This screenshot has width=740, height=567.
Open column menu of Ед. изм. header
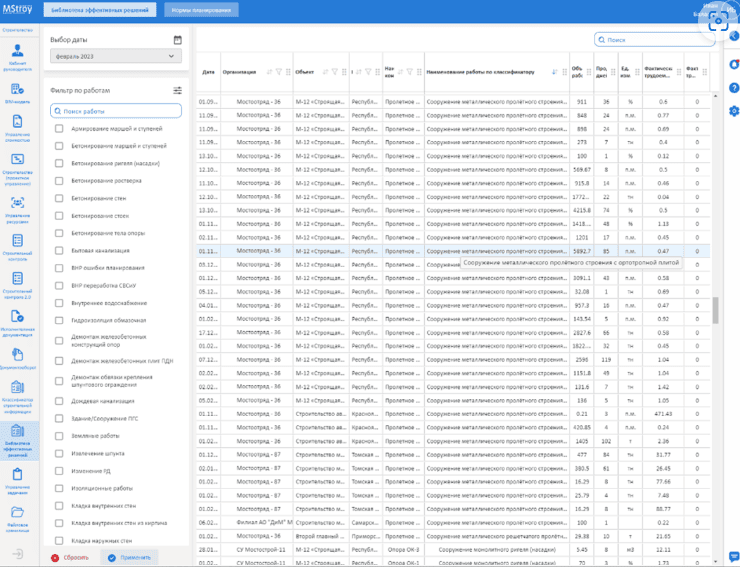[x=637, y=72]
